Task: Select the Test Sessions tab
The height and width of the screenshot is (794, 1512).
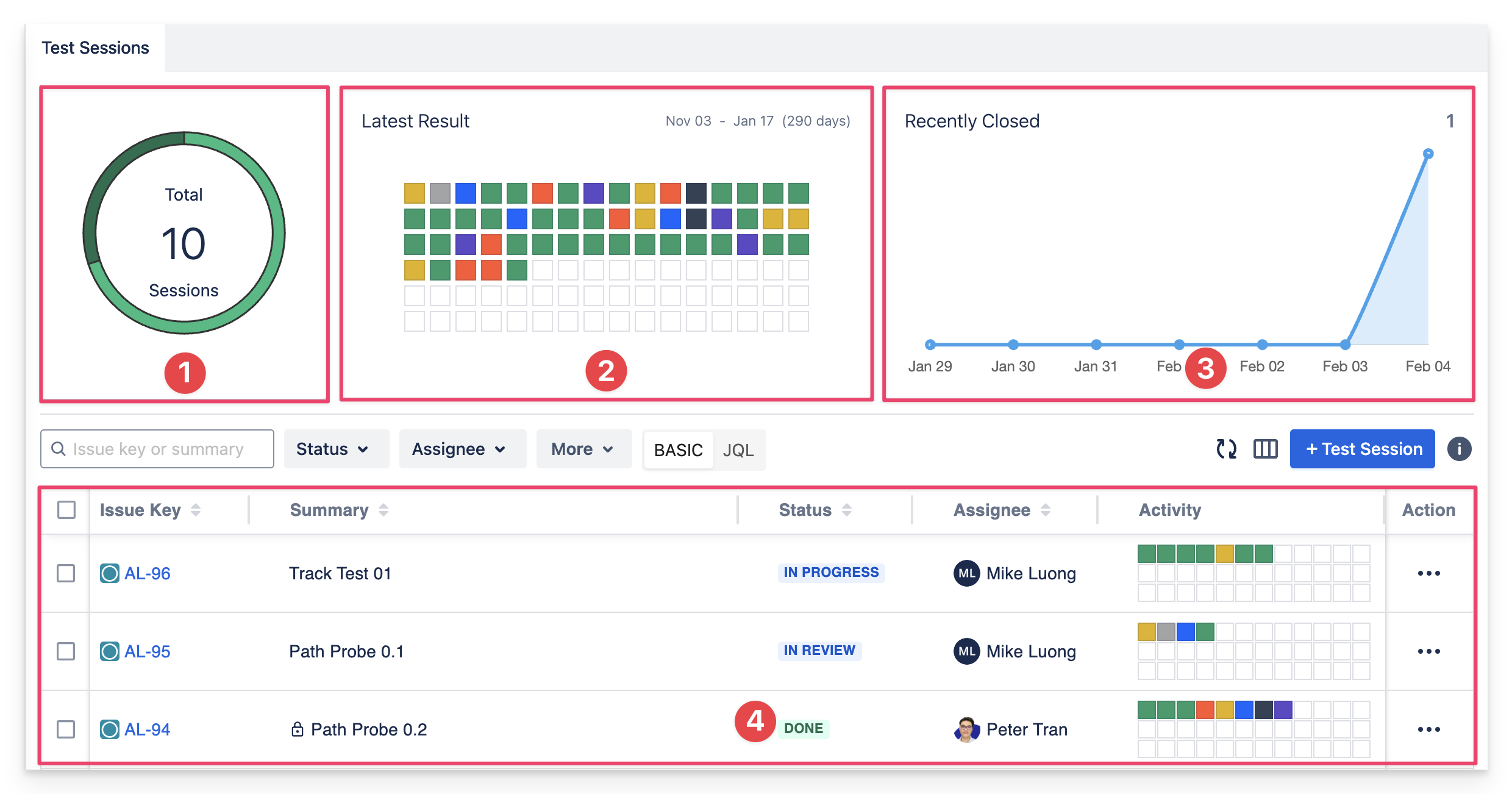Action: click(x=95, y=48)
